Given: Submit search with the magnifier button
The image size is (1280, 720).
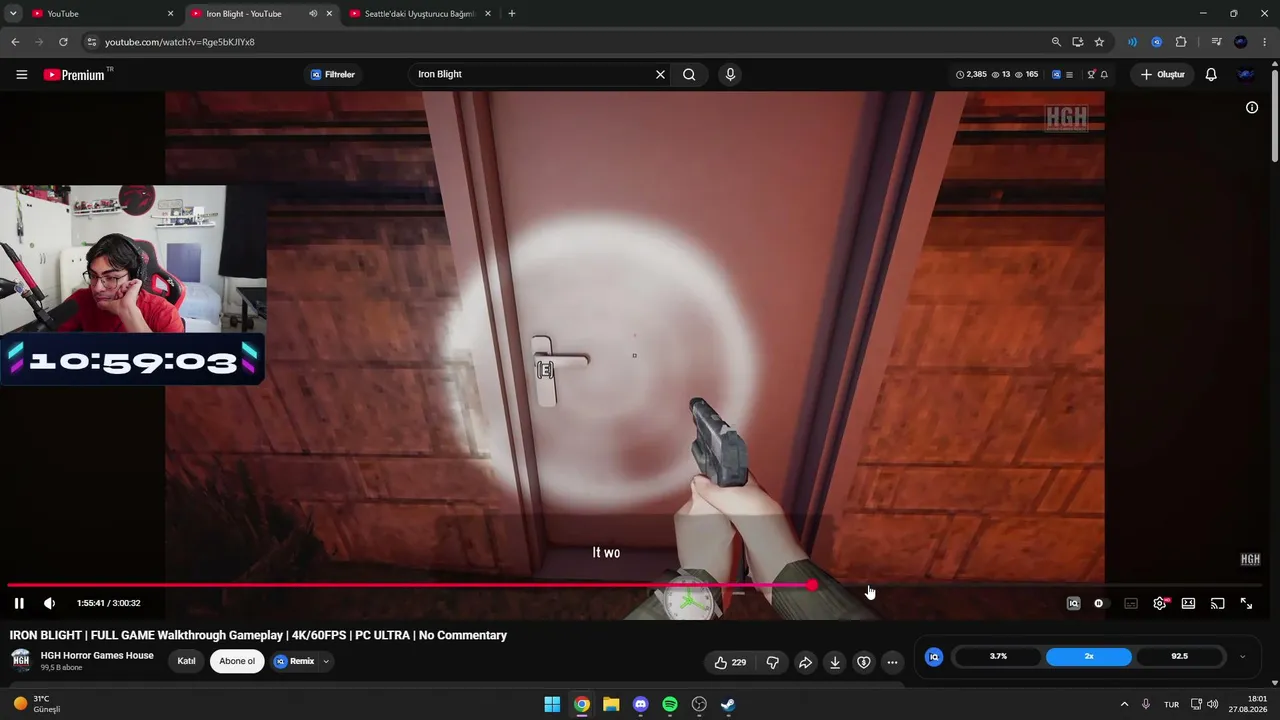Looking at the screenshot, I should click(x=689, y=75).
